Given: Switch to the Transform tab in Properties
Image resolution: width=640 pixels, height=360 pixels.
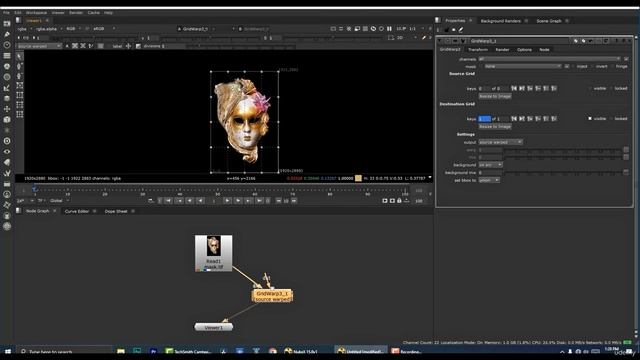Looking at the screenshot, I should [x=478, y=49].
